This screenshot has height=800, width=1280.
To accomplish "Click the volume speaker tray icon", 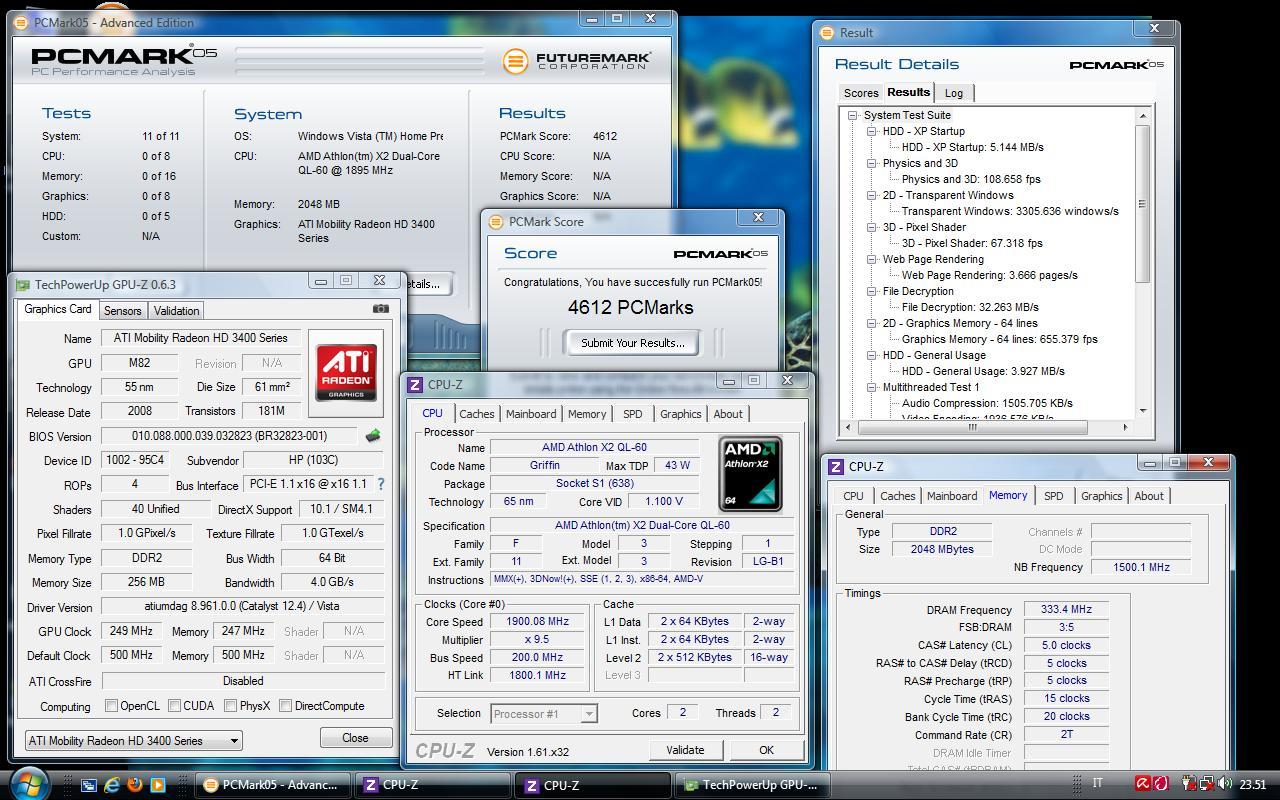I will click(1226, 784).
